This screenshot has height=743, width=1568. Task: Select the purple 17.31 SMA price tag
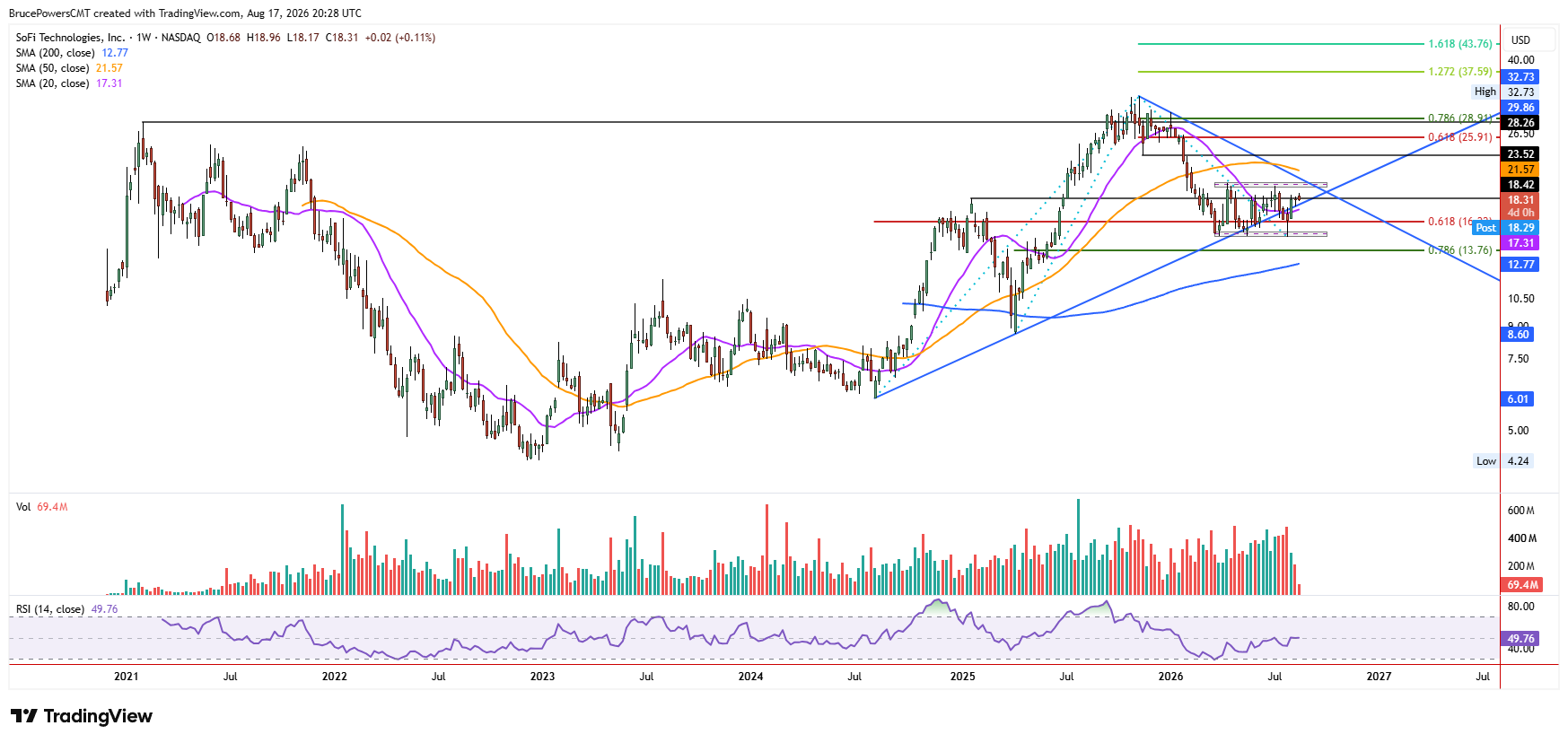coord(1520,243)
